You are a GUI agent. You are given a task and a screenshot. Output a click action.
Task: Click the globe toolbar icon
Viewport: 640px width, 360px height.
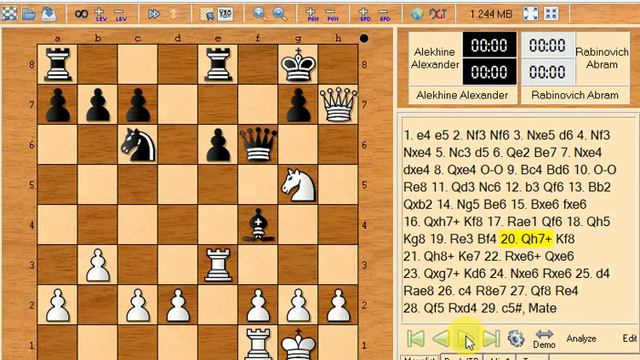pyautogui.click(x=417, y=14)
